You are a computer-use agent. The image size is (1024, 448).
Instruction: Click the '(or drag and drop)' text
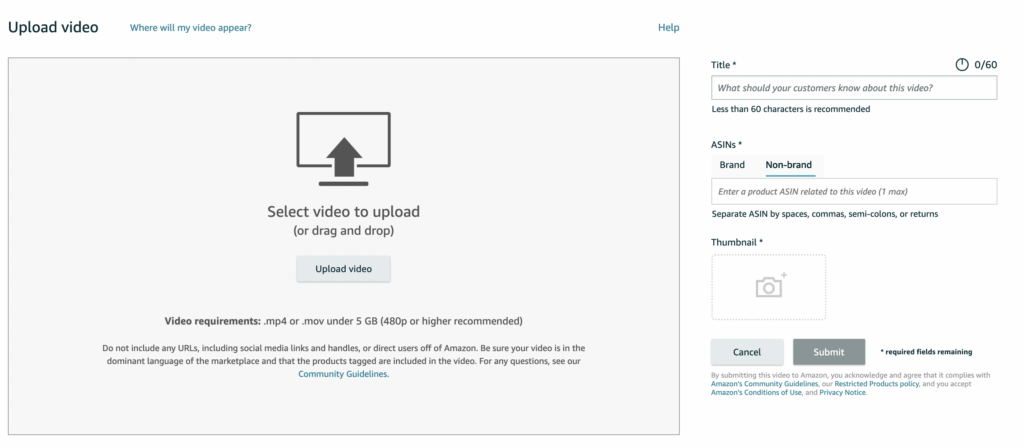pos(344,231)
